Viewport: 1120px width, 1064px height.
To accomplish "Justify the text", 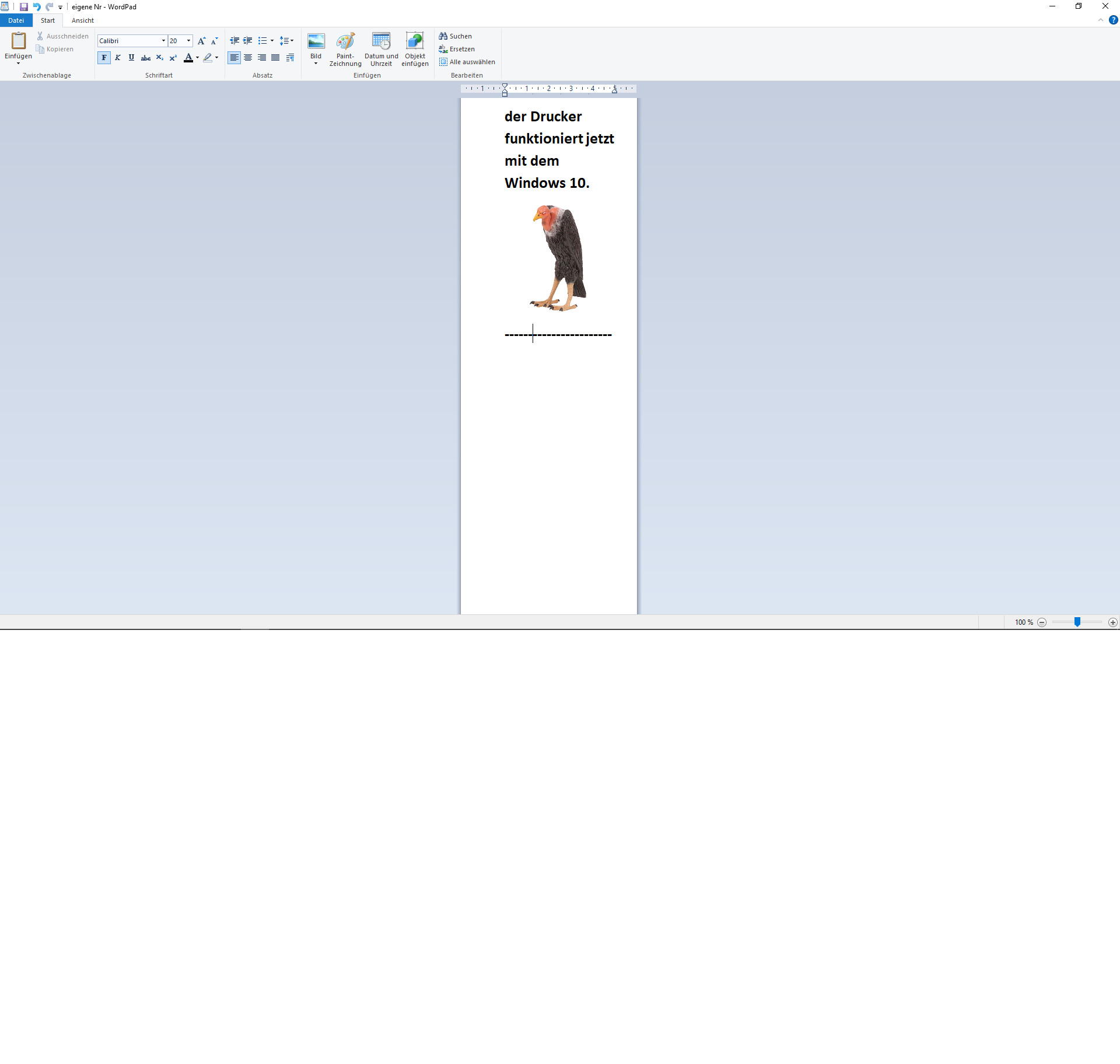I will 275,58.
